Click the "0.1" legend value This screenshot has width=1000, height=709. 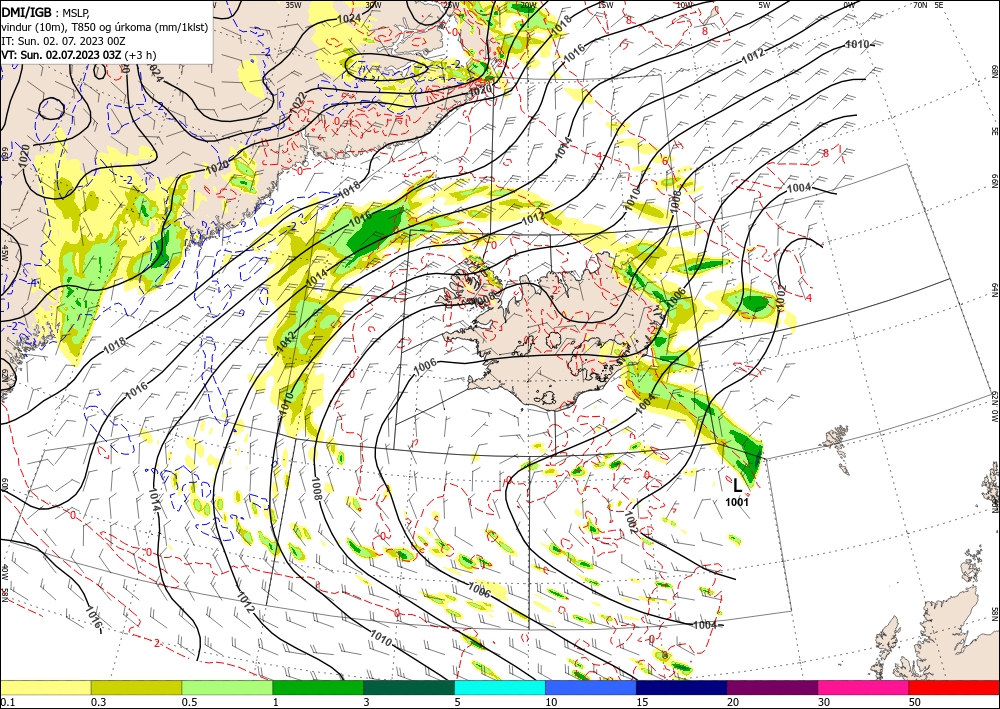point(8,702)
